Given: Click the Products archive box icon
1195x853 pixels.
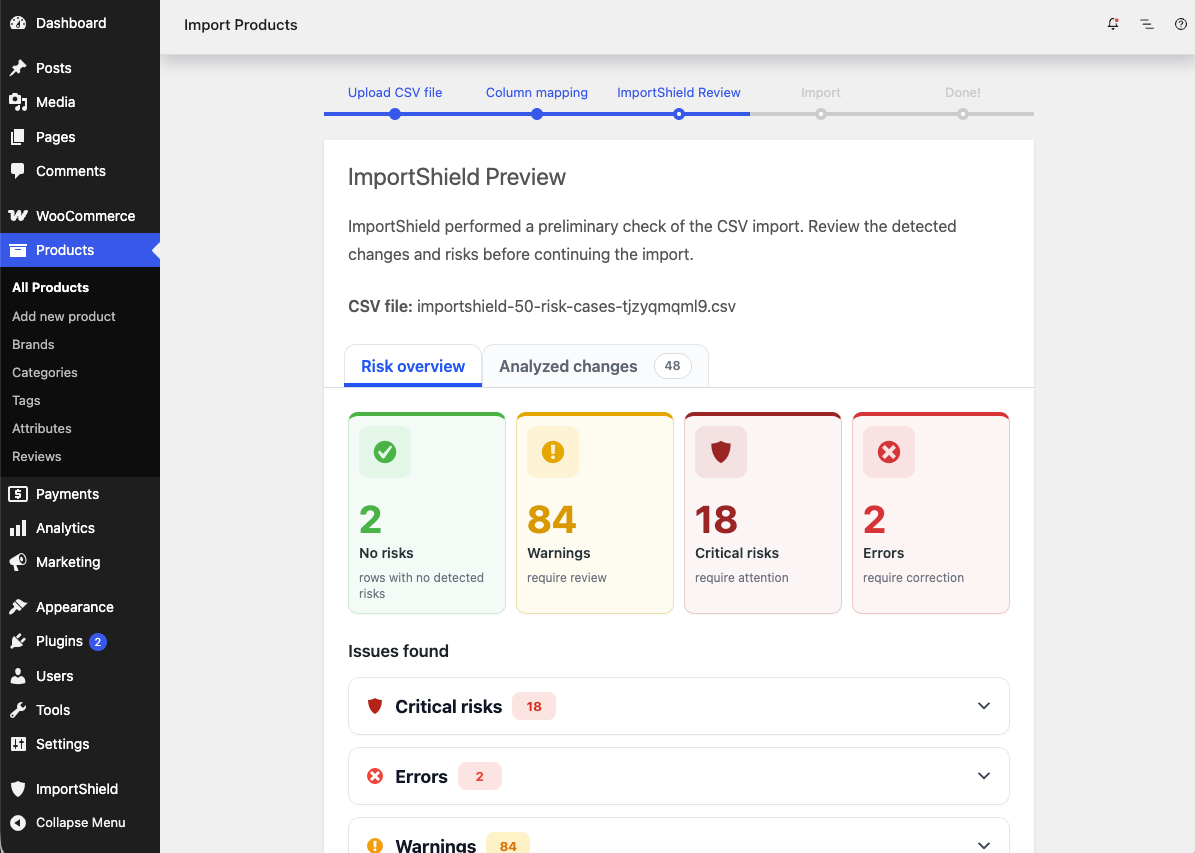Looking at the screenshot, I should coord(18,250).
